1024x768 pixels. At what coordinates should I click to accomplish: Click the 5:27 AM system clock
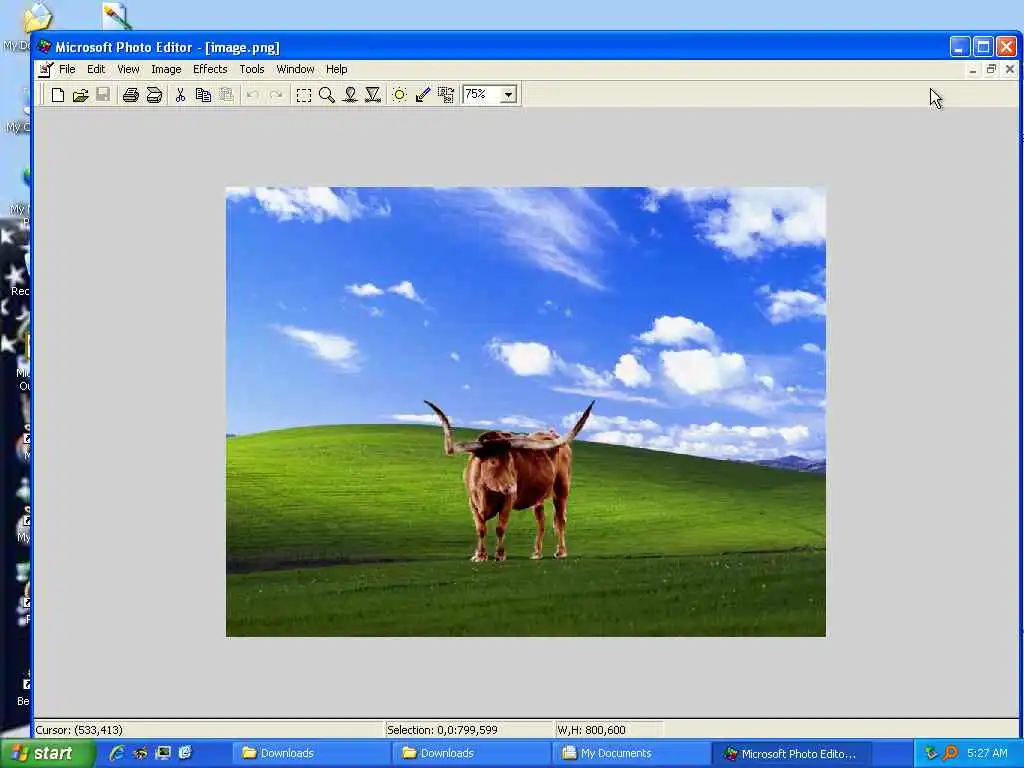coord(987,754)
